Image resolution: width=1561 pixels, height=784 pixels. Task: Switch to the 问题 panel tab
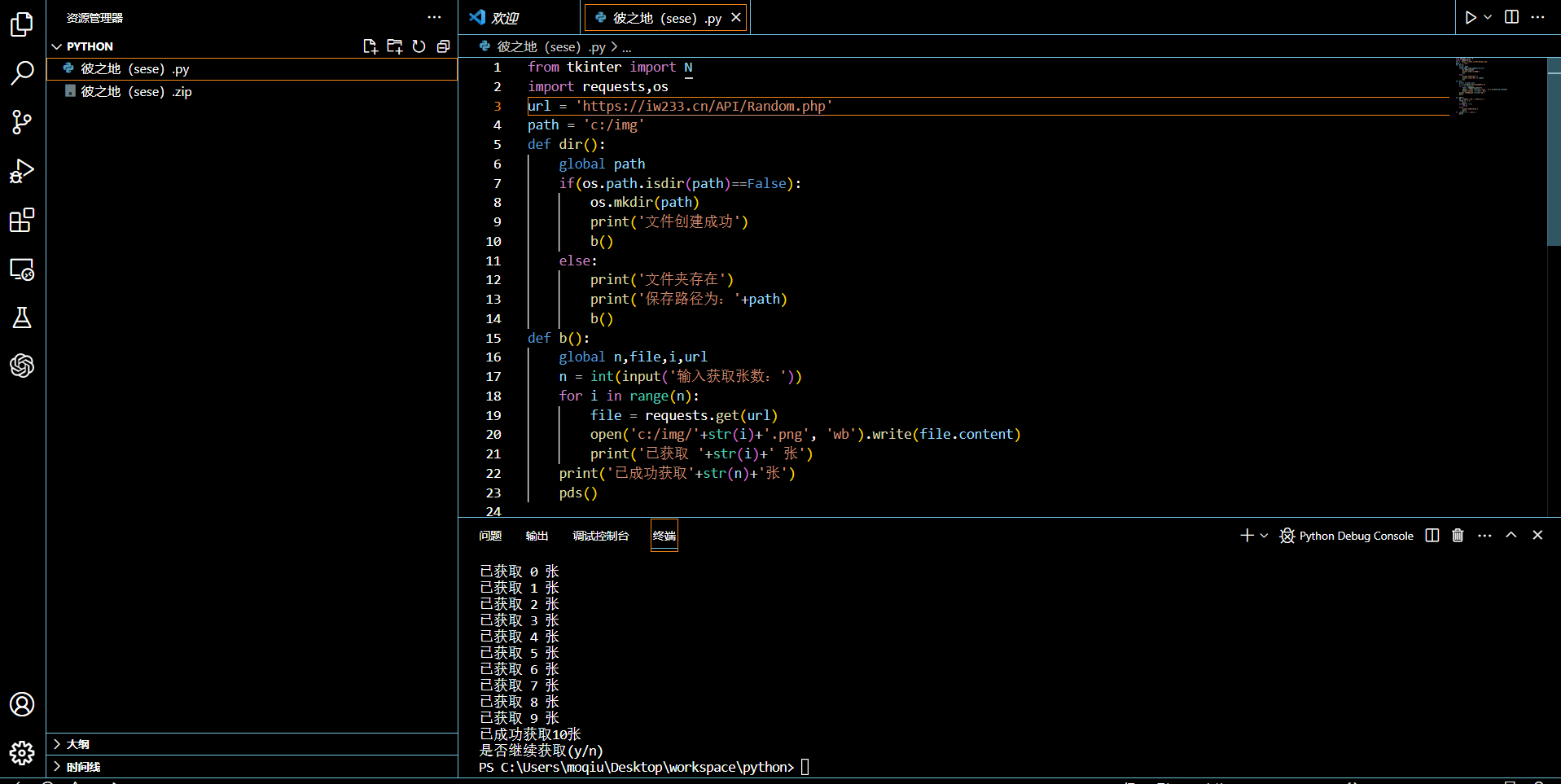490,536
